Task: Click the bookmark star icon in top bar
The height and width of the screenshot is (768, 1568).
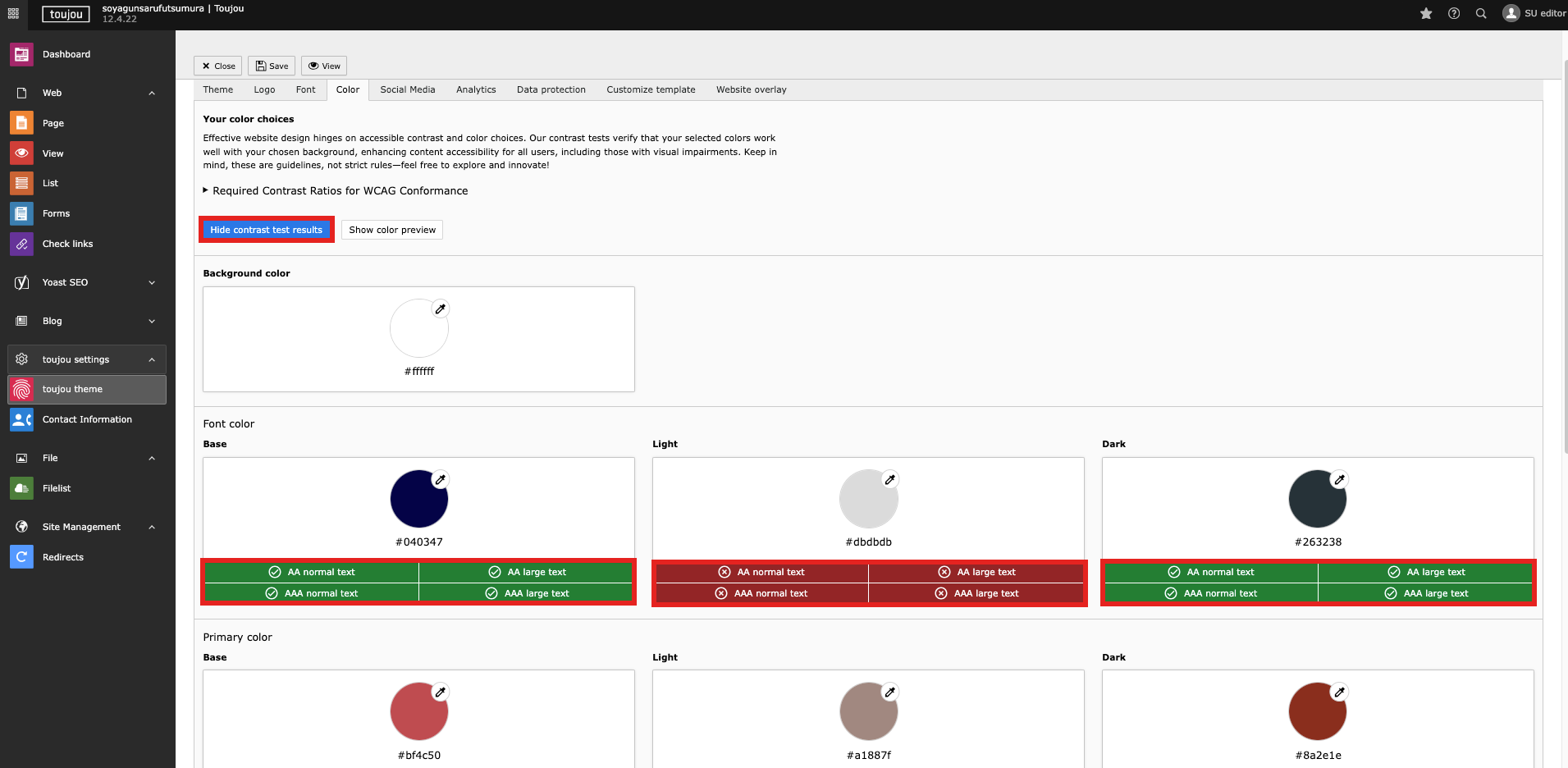Action: pyautogui.click(x=1426, y=13)
